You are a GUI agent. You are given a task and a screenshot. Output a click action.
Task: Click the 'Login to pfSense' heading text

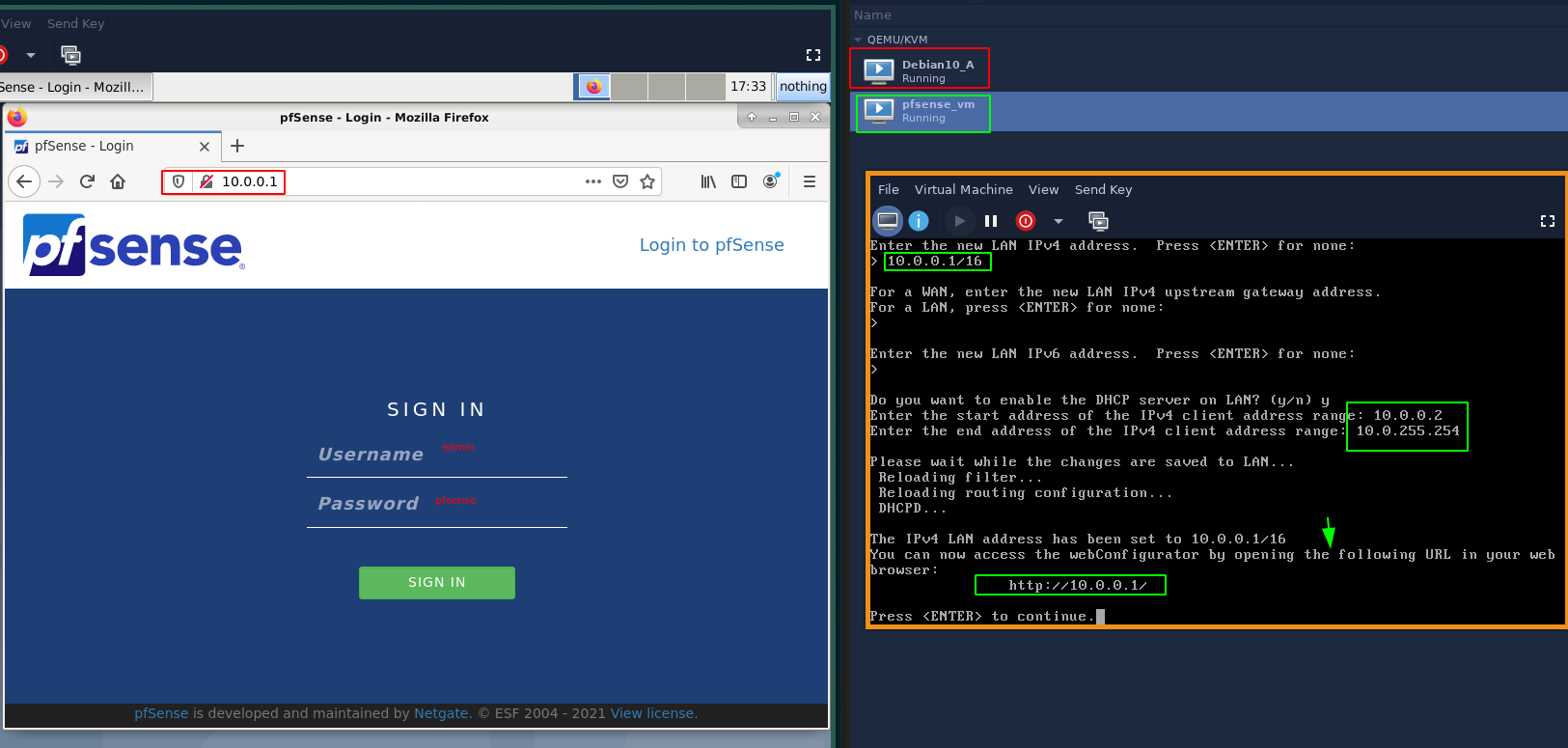coord(712,245)
